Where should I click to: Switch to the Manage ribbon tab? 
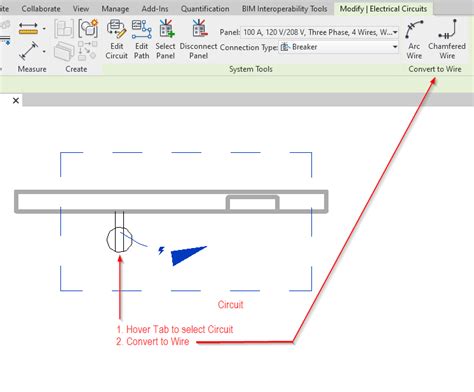pos(115,9)
